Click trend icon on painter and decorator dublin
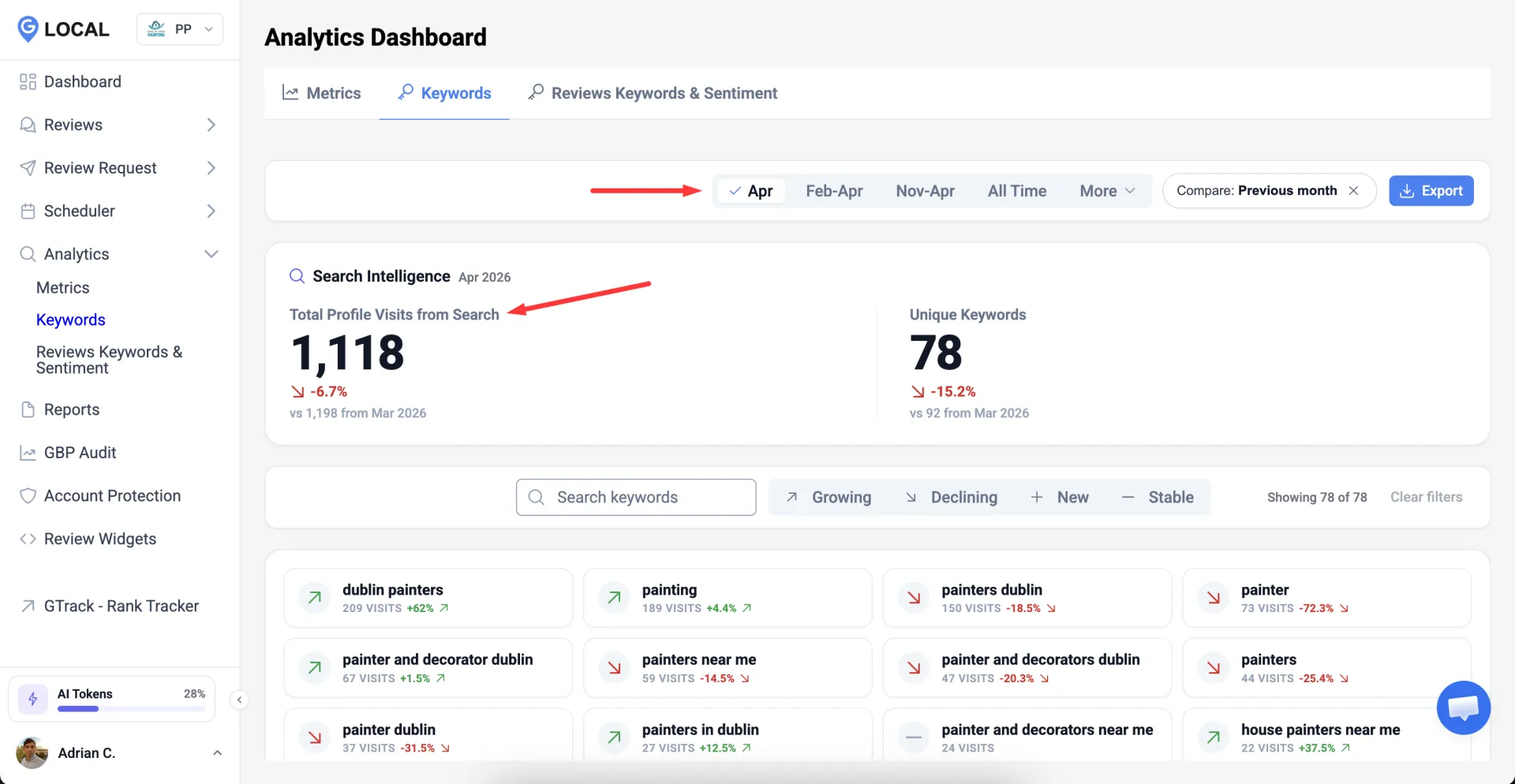Screen dimensions: 1515x784 tap(315, 668)
